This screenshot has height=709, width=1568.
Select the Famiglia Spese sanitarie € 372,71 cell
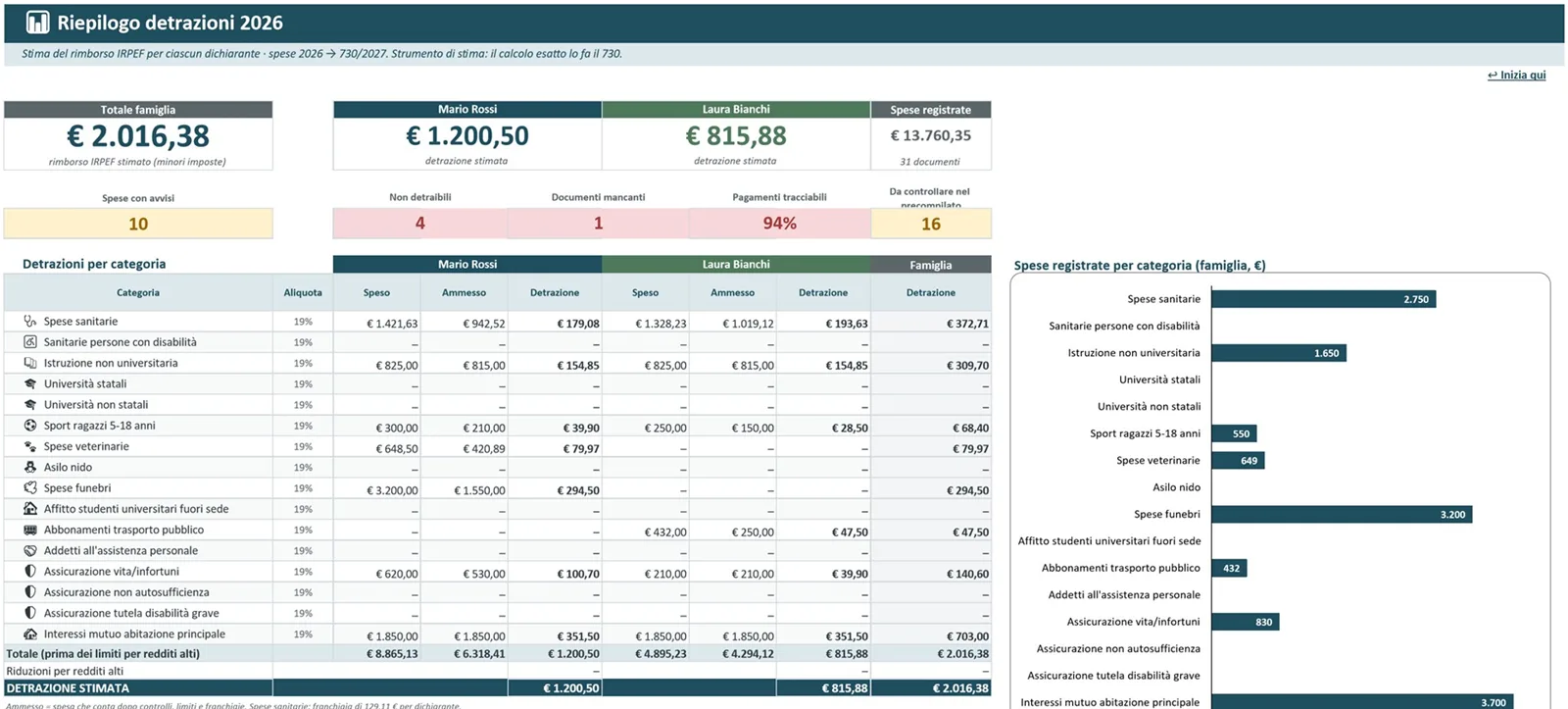point(931,324)
